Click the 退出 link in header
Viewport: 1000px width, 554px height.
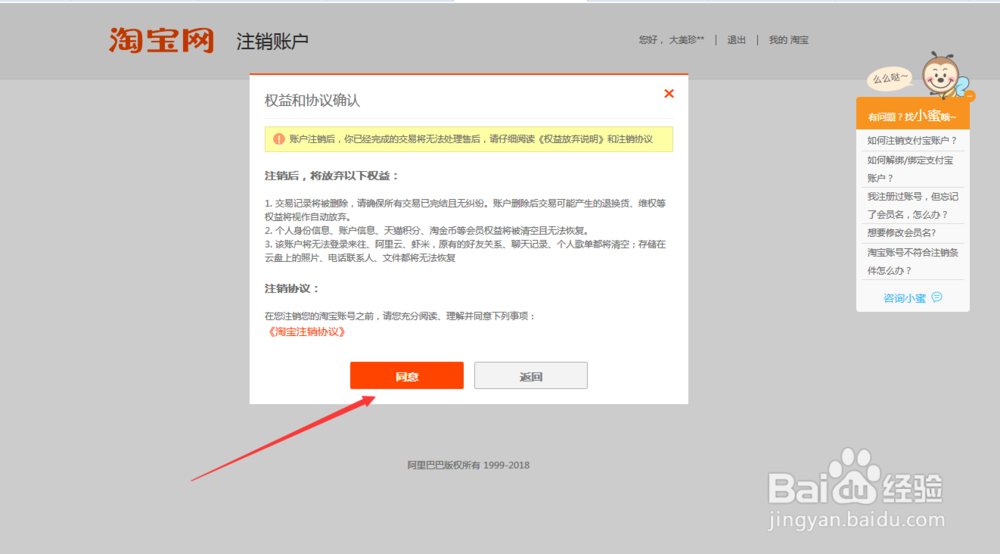[737, 40]
